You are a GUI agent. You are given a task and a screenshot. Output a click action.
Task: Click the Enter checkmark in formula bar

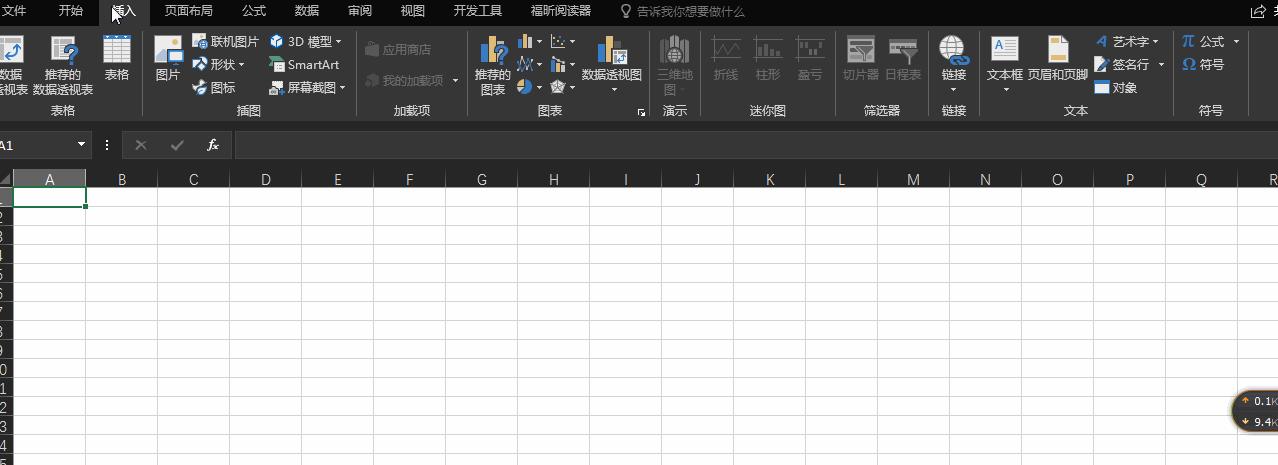[x=177, y=145]
